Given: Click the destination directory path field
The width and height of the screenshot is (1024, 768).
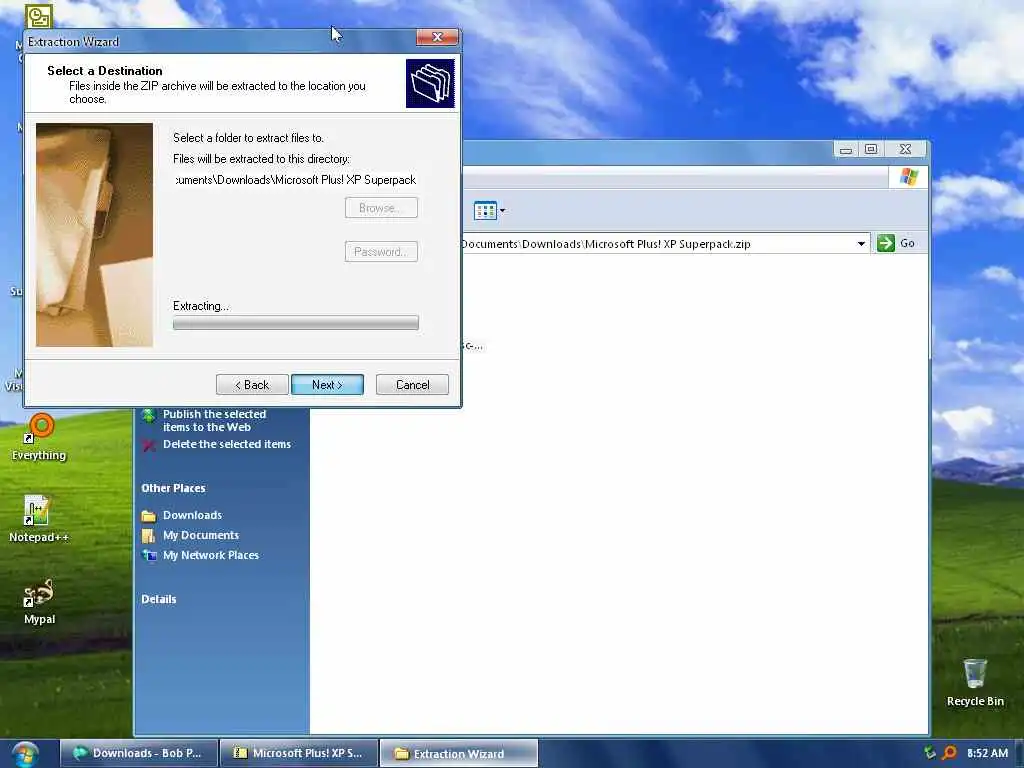Looking at the screenshot, I should pyautogui.click(x=295, y=180).
